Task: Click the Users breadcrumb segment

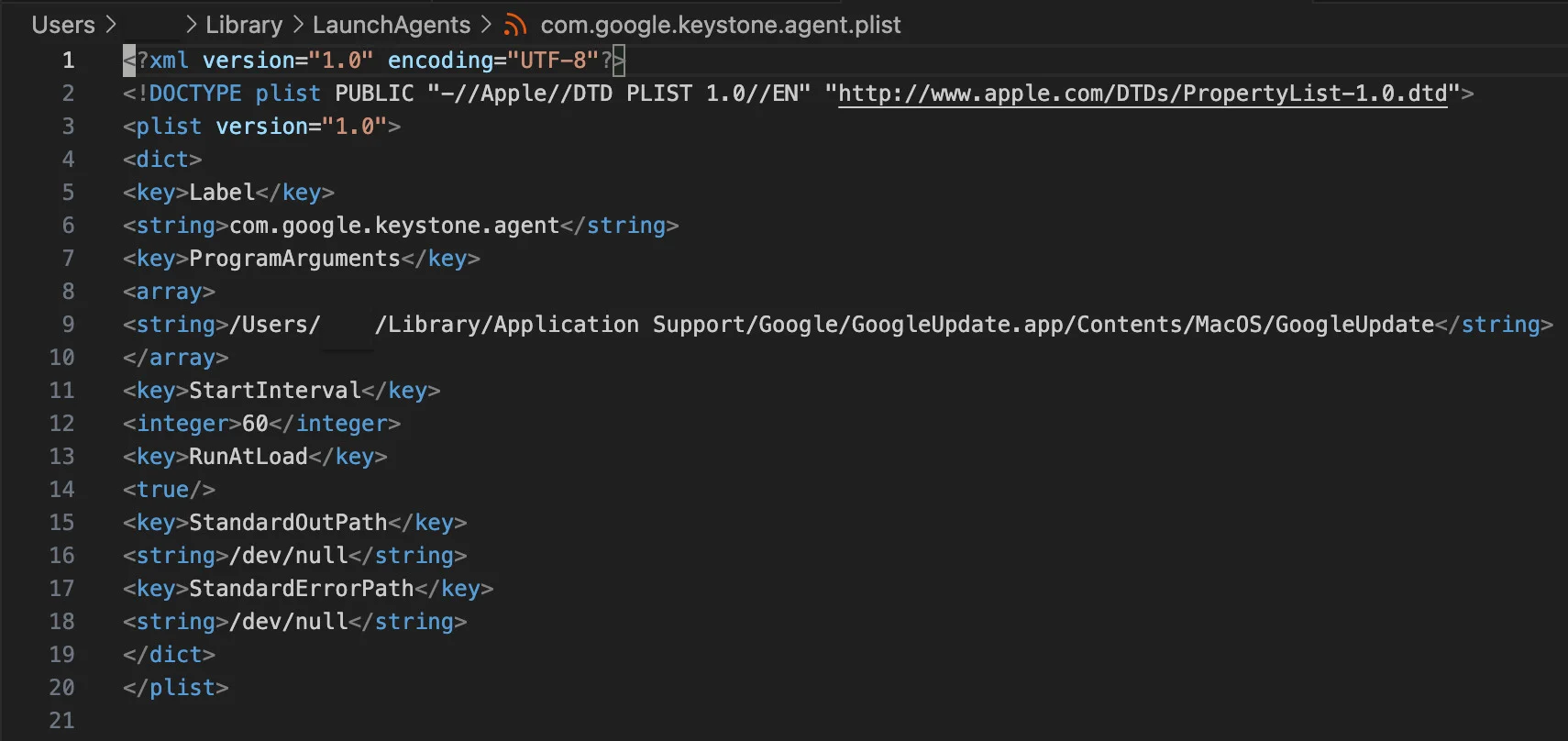Action: 63,25
